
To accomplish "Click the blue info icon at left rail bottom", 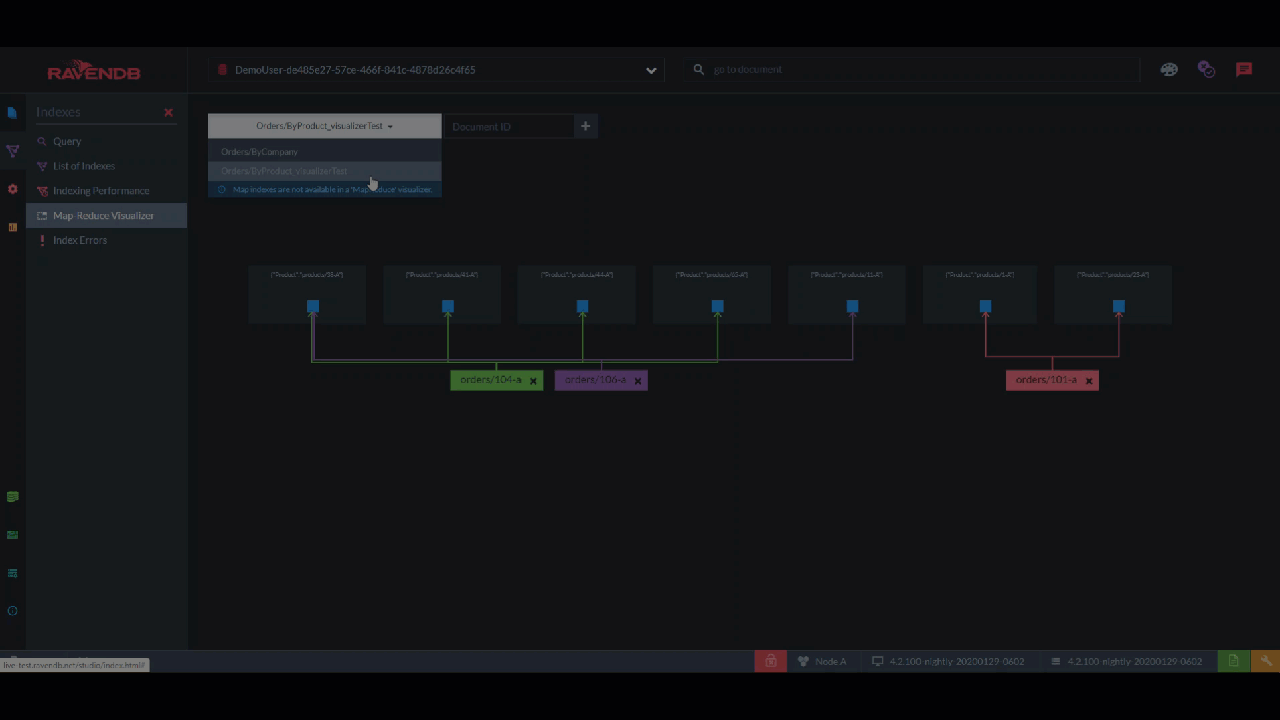I will pos(12,611).
